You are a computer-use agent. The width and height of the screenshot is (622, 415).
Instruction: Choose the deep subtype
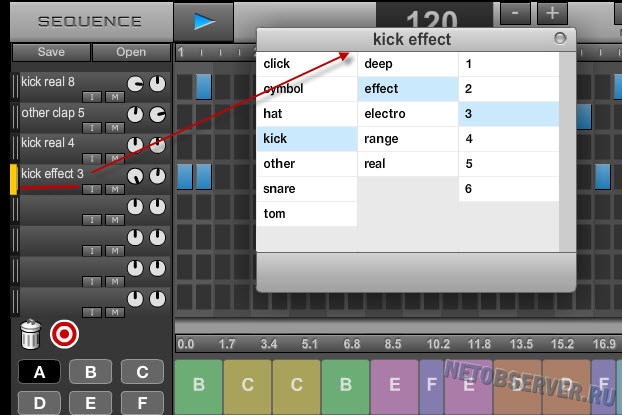pos(408,64)
